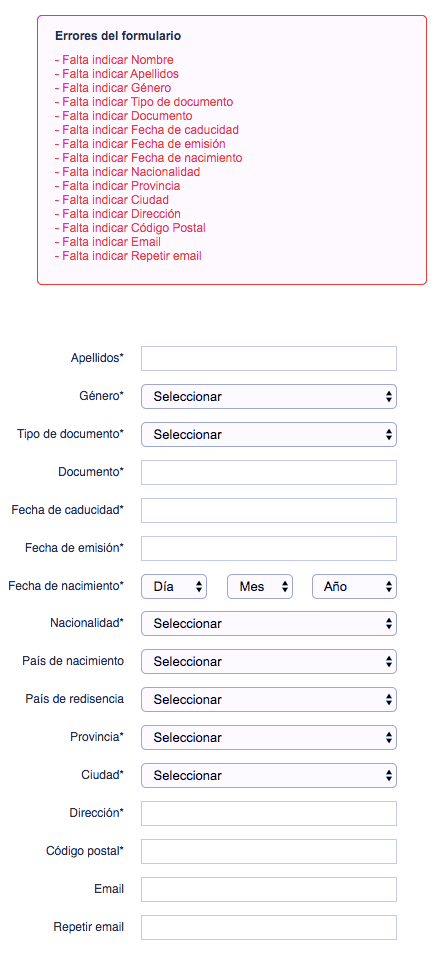Click into the Dirección field
This screenshot has height=953, width=442.
[269, 813]
